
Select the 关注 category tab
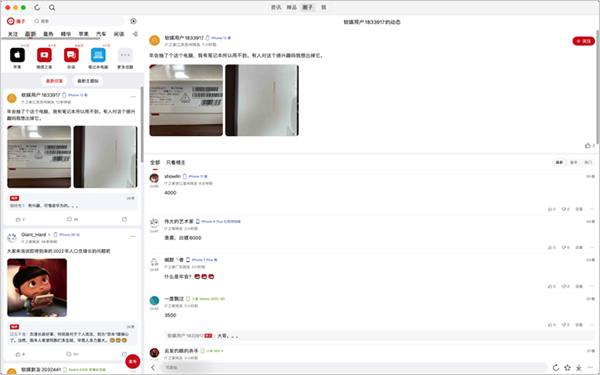pyautogui.click(x=13, y=34)
